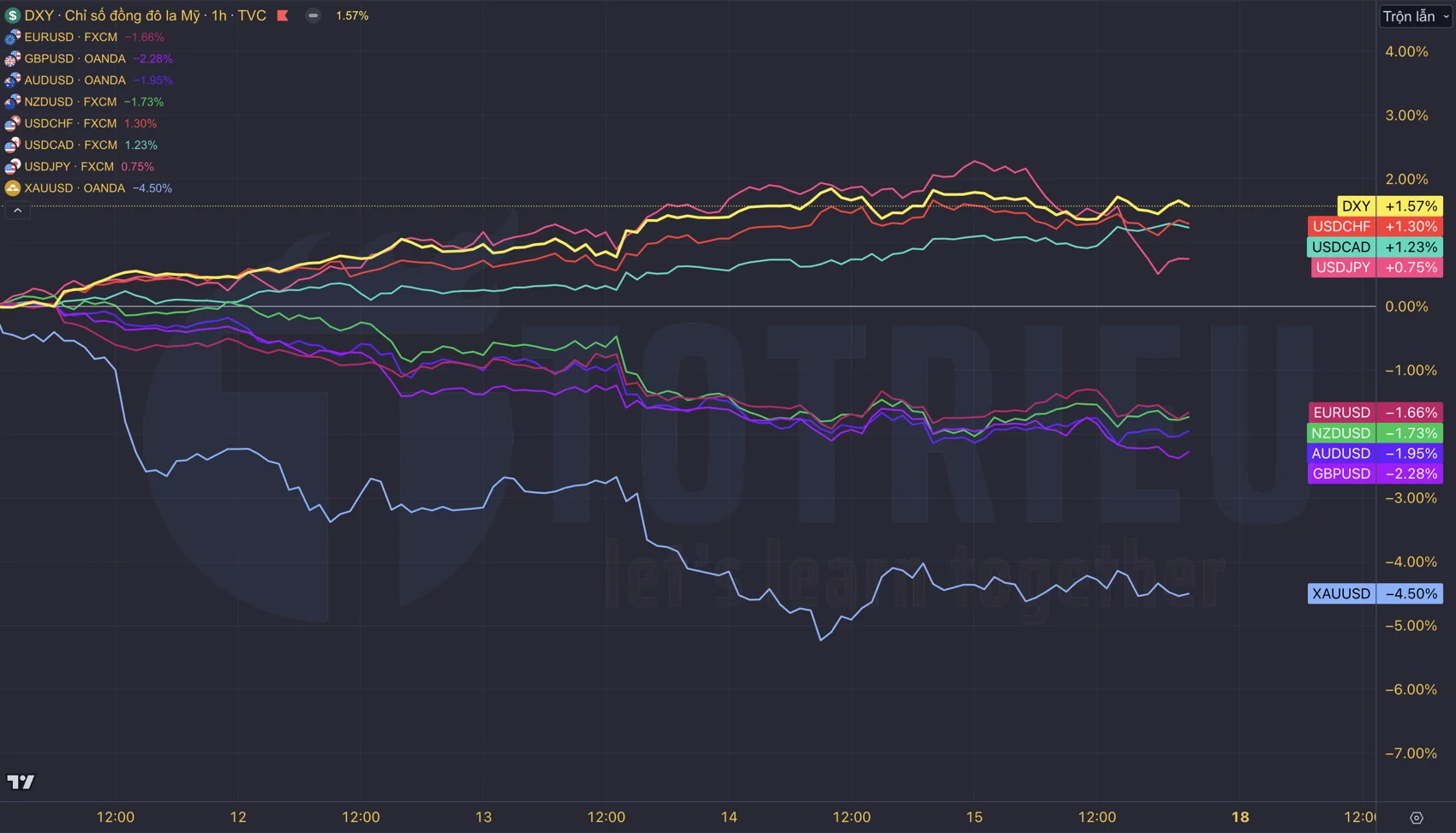Click the XAUUSD −4.50% price label
Viewport: 1456px width, 833px height.
[1375, 593]
